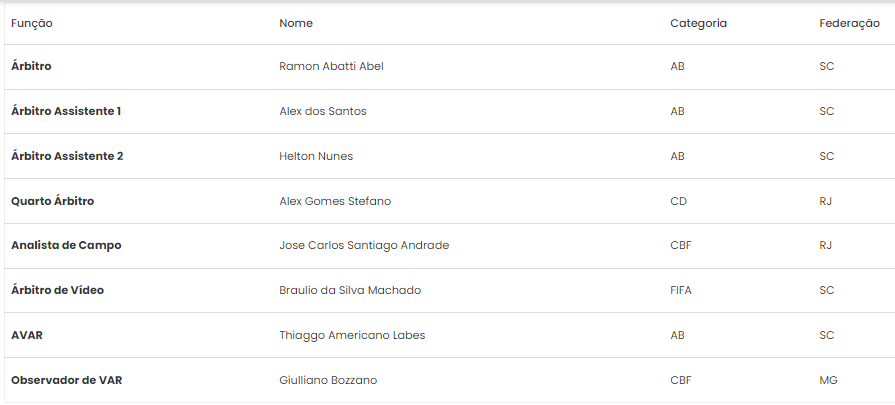Click the Categoria column header
Viewport: 895px width, 405px height.
tap(698, 23)
